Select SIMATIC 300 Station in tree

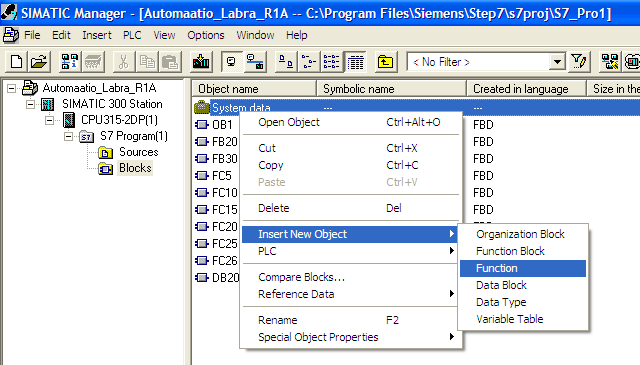pos(112,104)
